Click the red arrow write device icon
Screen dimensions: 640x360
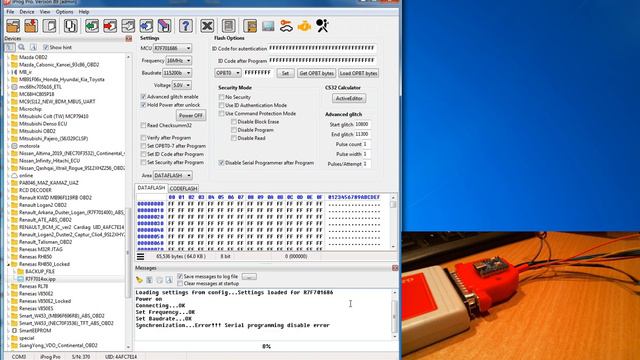tap(110, 26)
